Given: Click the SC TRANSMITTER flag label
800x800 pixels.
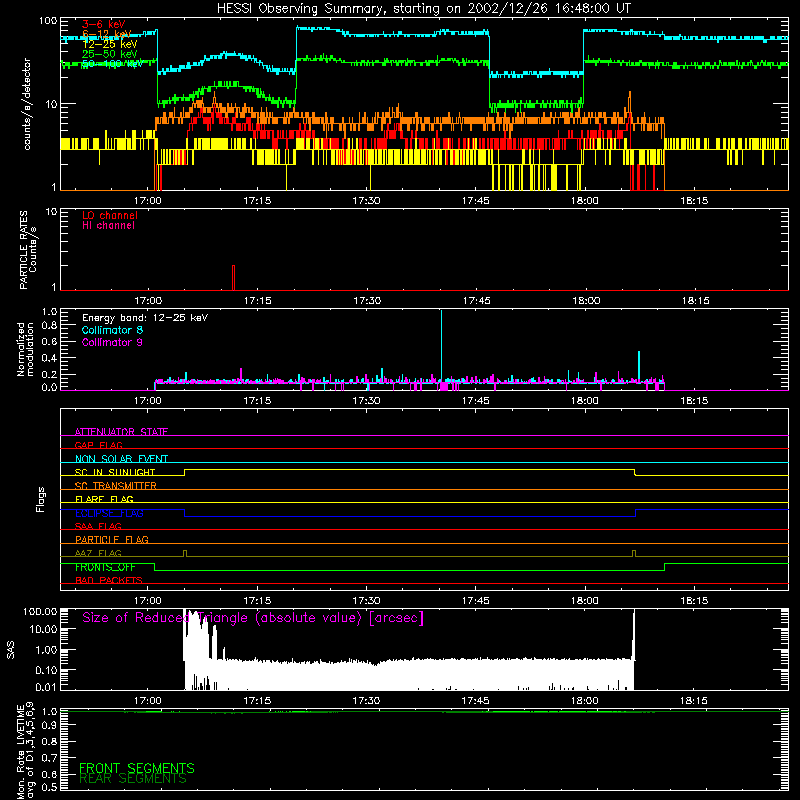Looking at the screenshot, I should pyautogui.click(x=116, y=485).
